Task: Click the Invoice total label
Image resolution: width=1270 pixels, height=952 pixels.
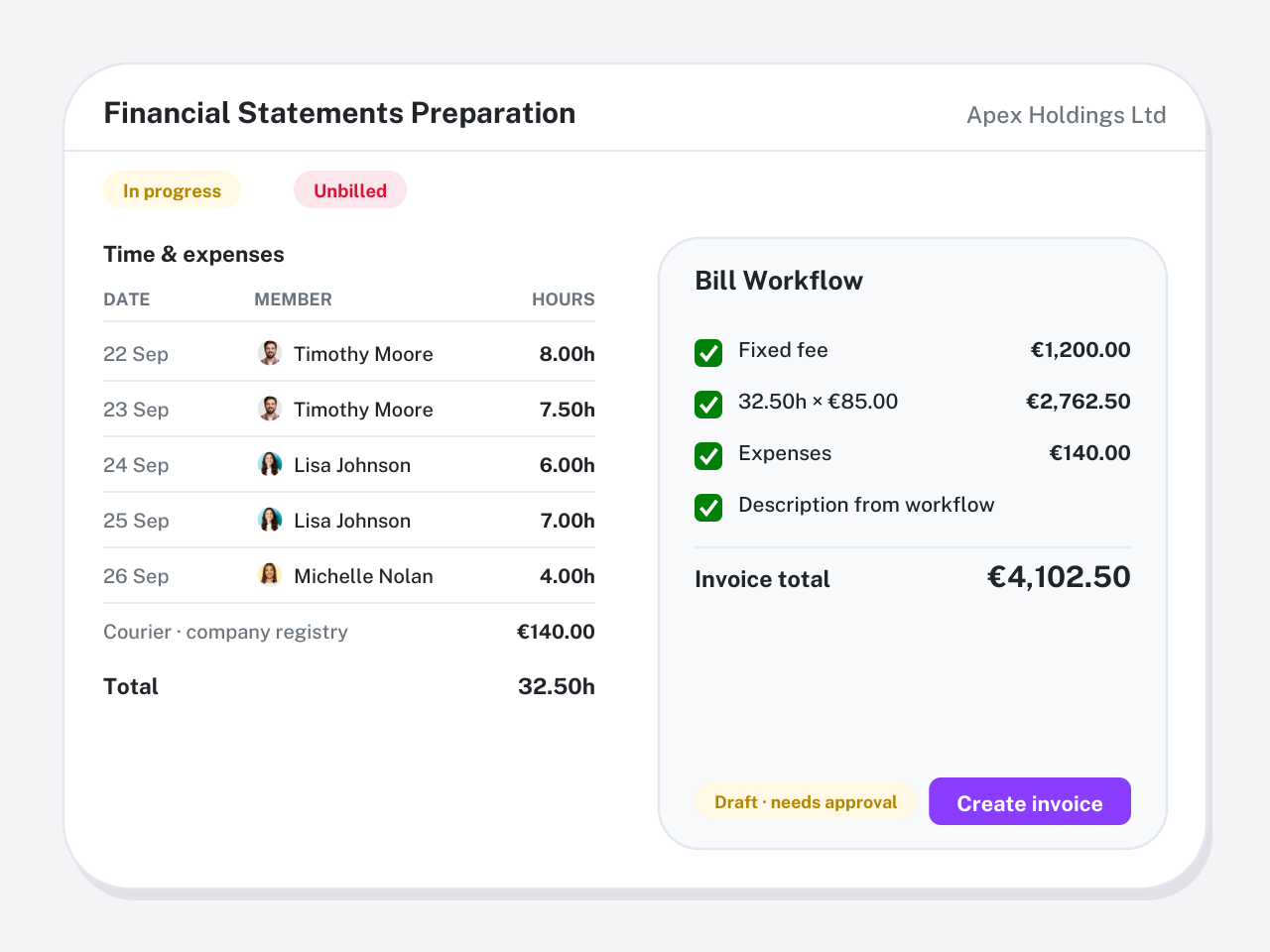Action: (762, 579)
